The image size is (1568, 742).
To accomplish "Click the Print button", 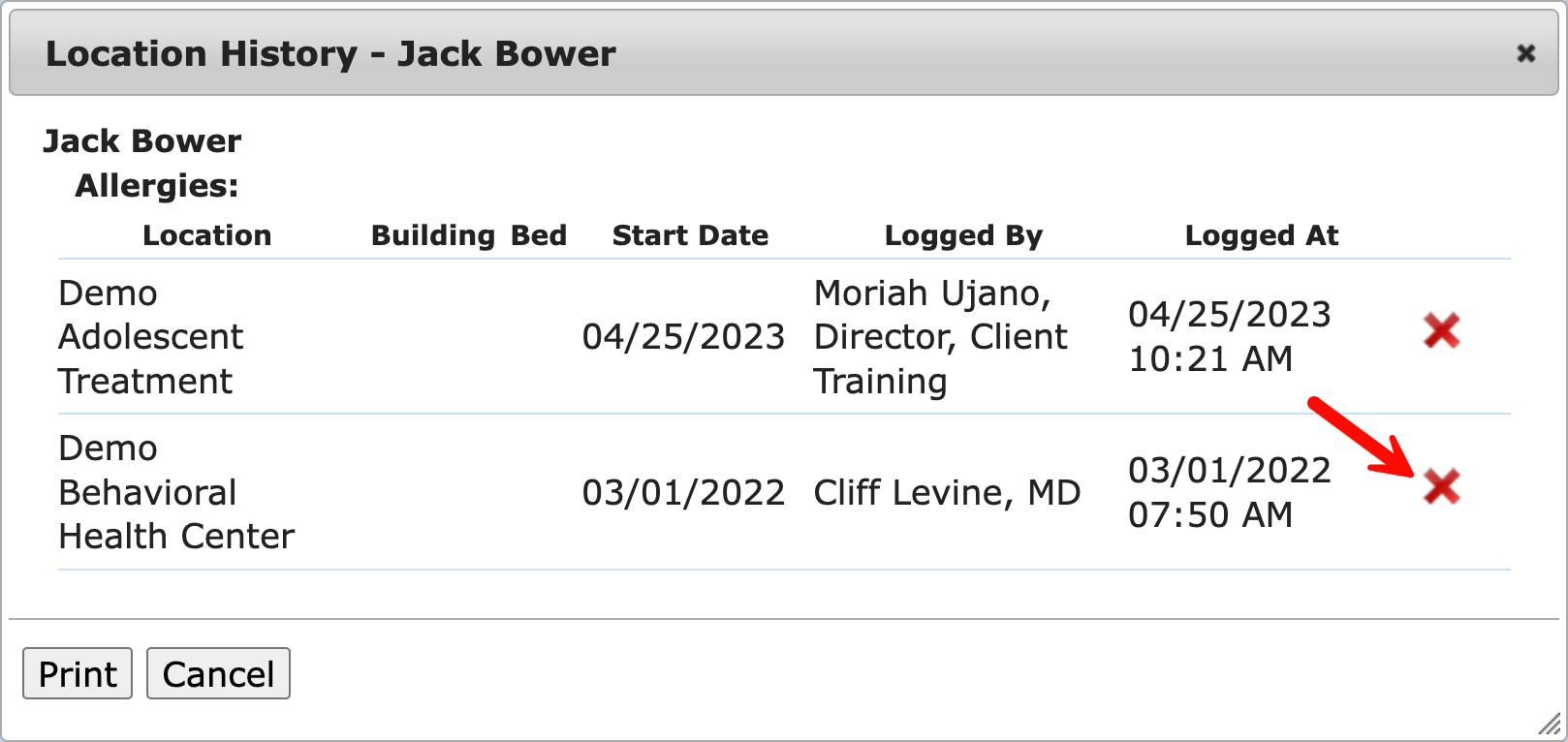I will (x=78, y=673).
